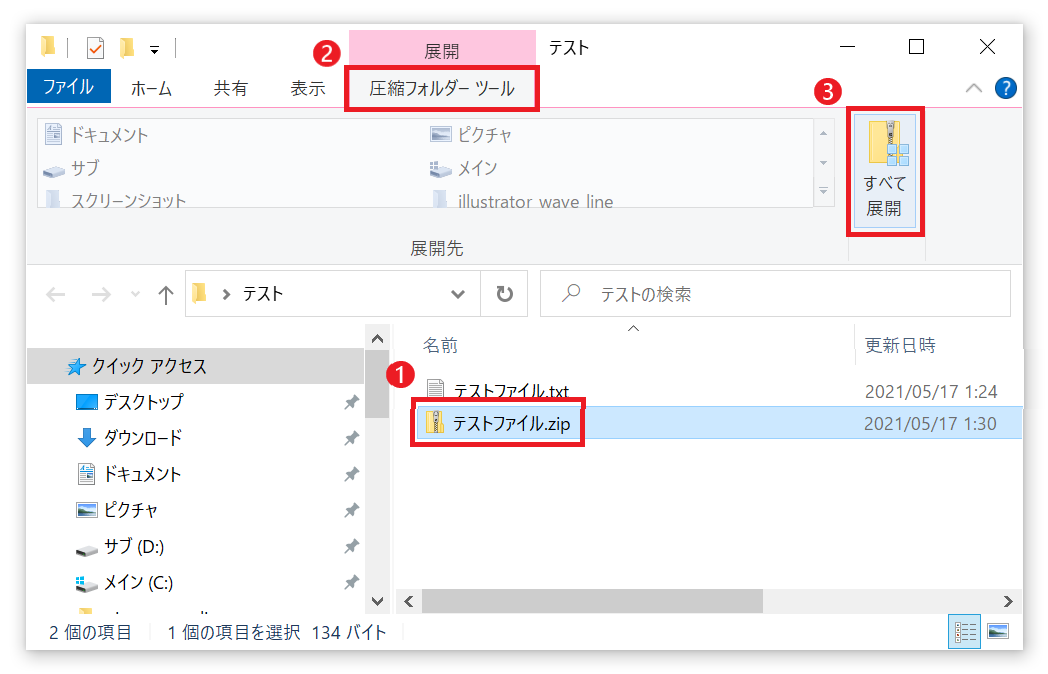This screenshot has width=1048, height=674.
Task: Open the 圧縮フォルダー ツール tab
Action: pyautogui.click(x=441, y=88)
